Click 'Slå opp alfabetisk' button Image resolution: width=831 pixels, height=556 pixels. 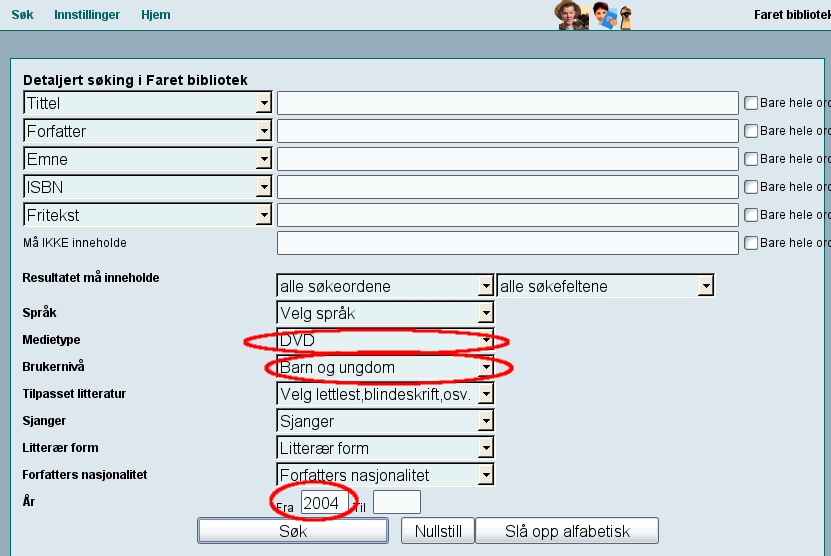tap(567, 531)
